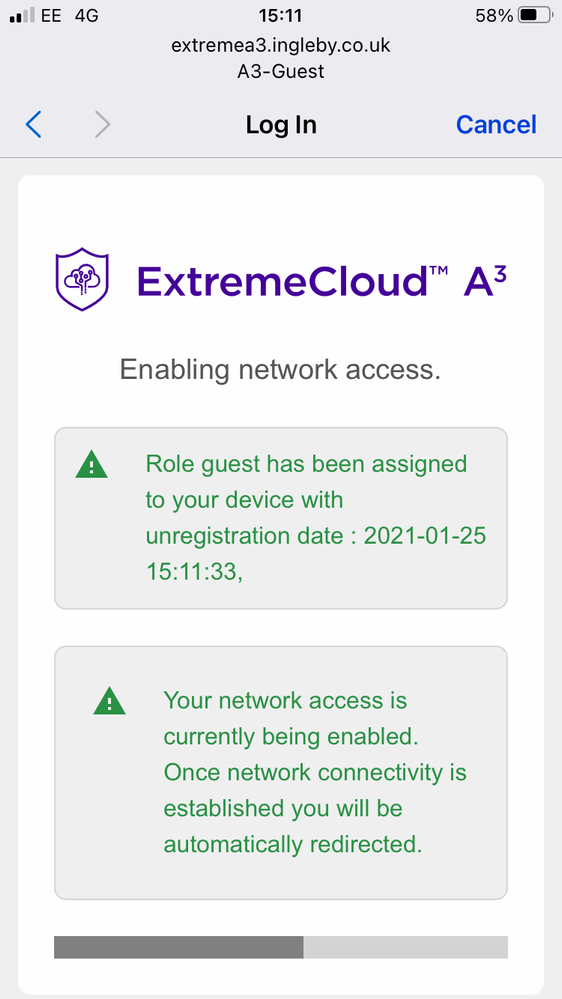Tap the cellular signal bars icon

[x=22, y=15]
